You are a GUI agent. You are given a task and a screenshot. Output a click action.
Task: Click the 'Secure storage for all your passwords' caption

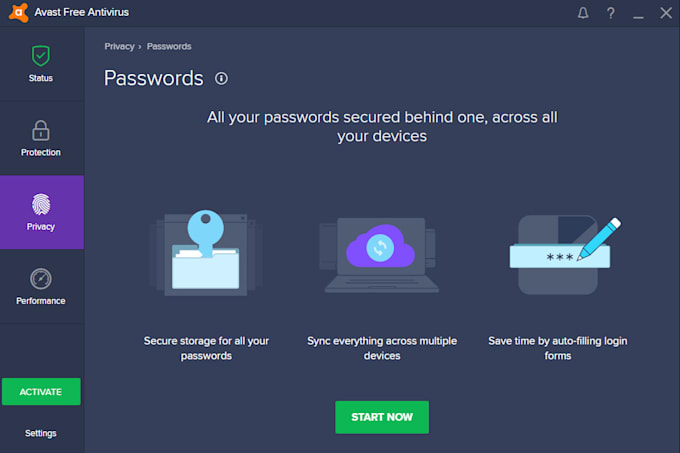pyautogui.click(x=206, y=348)
